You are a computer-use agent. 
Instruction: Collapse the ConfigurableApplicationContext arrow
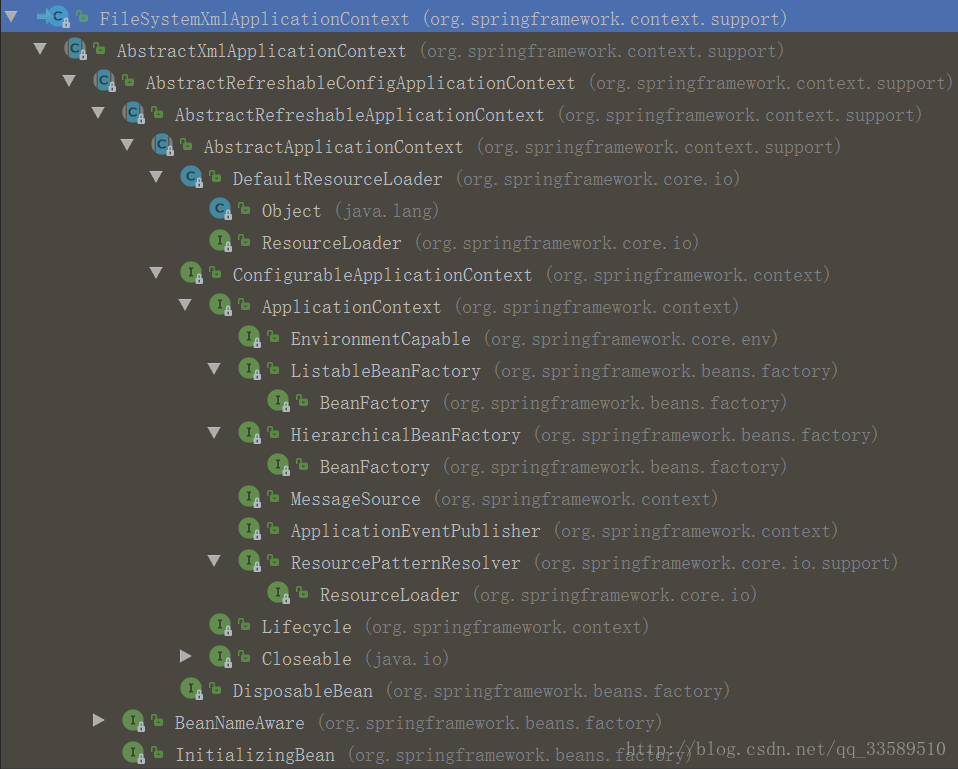(x=156, y=272)
